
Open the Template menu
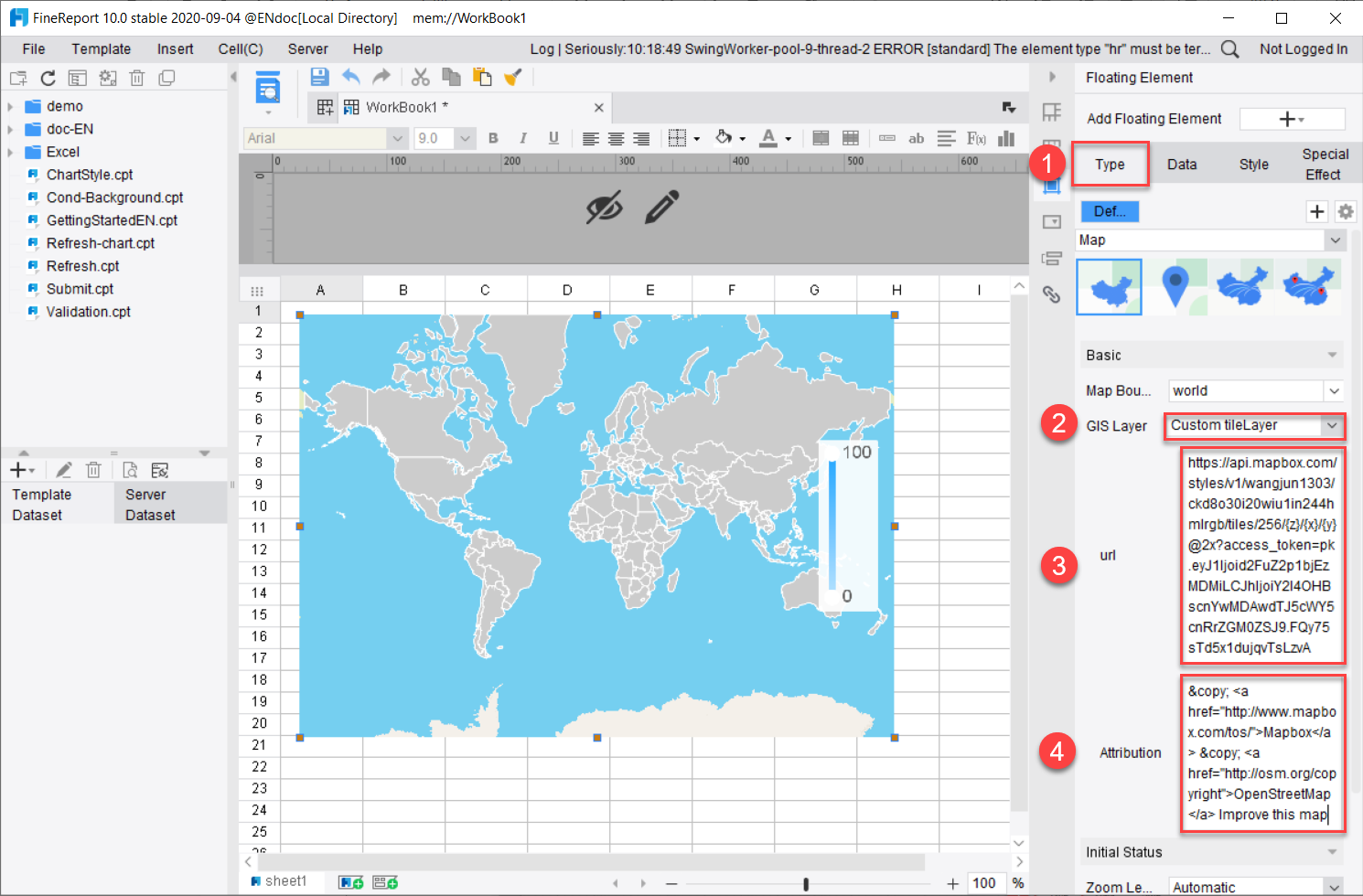pos(101,48)
